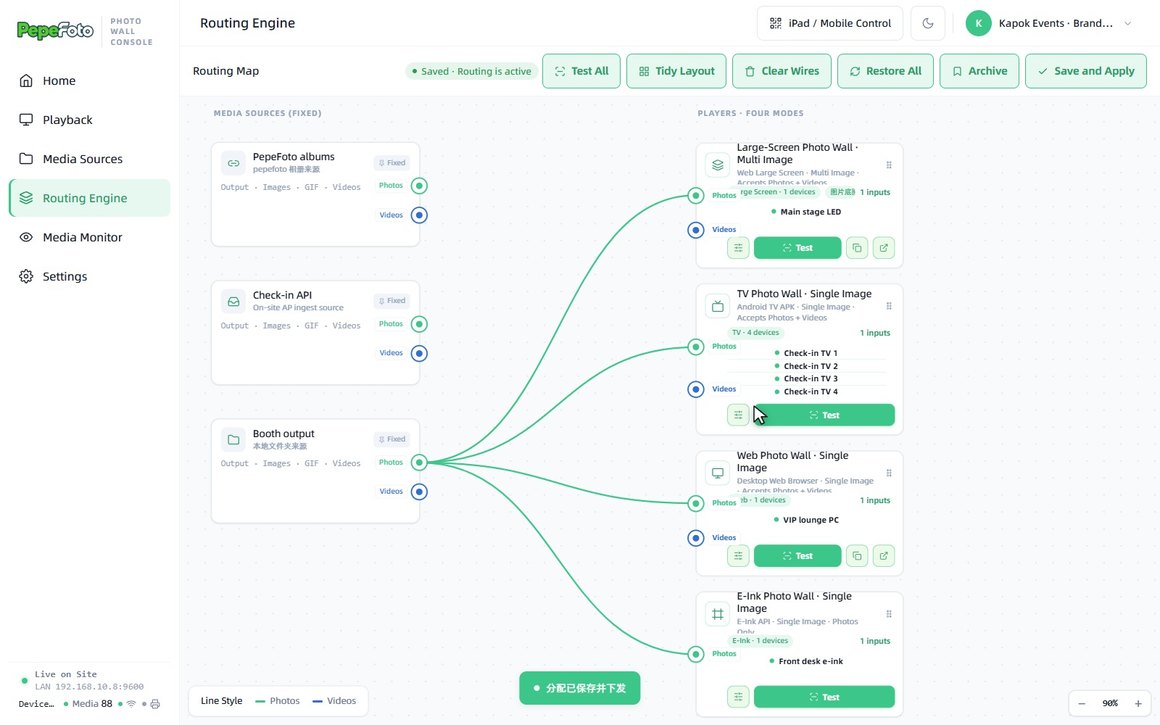Click the TV Photo Wall television icon
1160x725 pixels.
point(717,306)
